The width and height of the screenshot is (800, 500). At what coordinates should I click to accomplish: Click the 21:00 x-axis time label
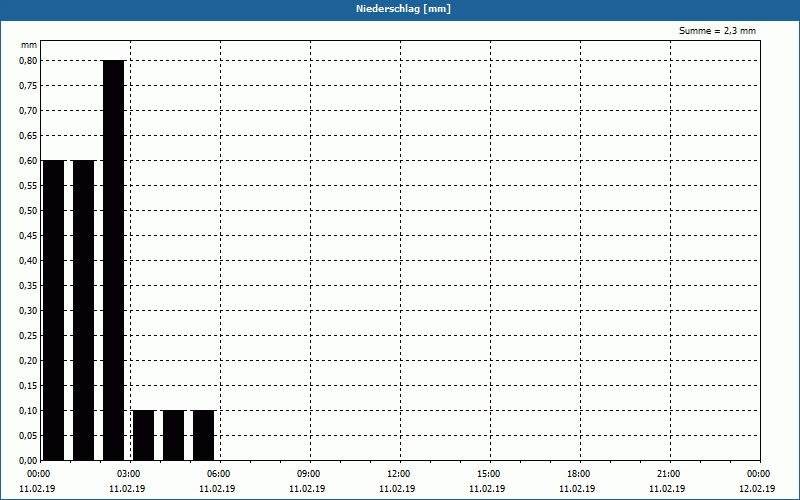point(668,474)
